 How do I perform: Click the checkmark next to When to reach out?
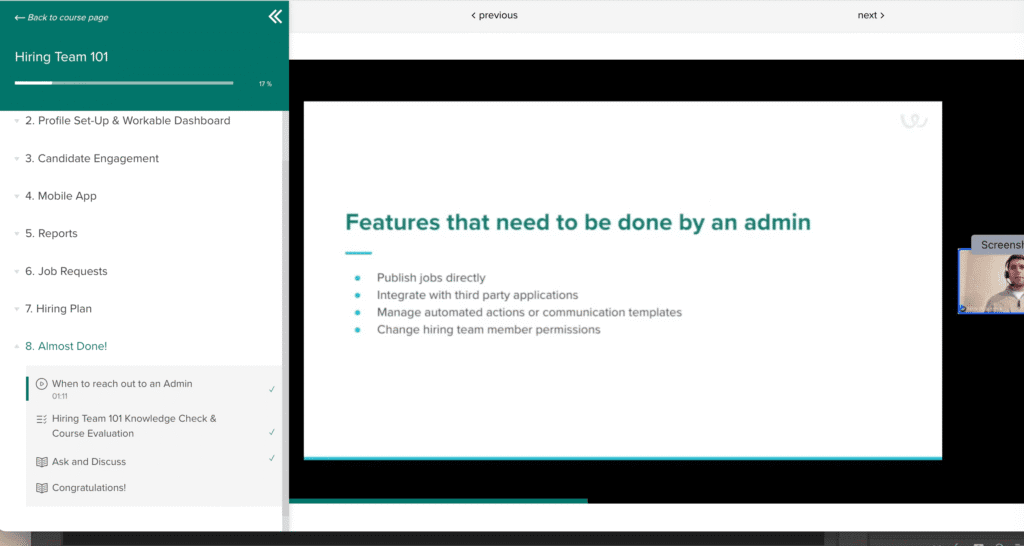[x=272, y=389]
